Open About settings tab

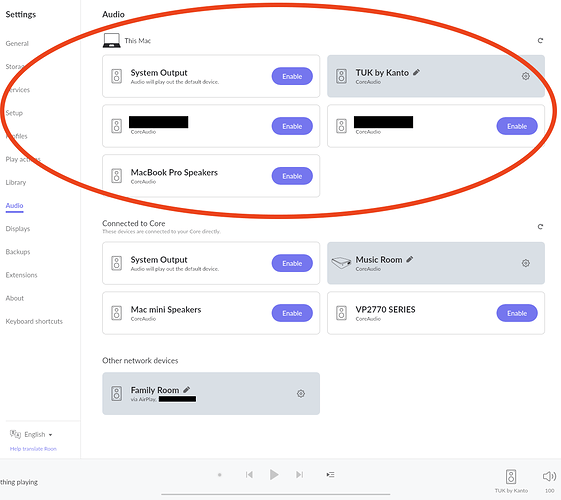click(x=15, y=298)
